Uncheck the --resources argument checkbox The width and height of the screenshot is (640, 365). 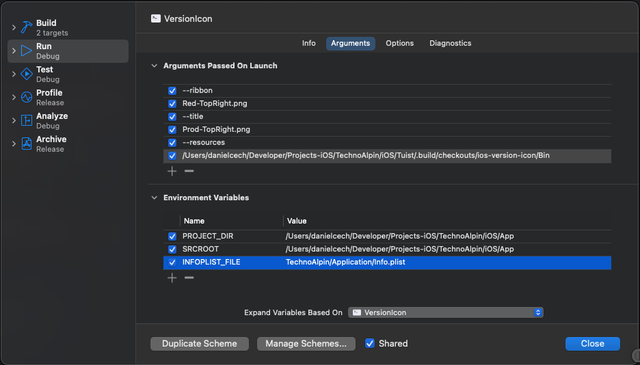(172, 143)
